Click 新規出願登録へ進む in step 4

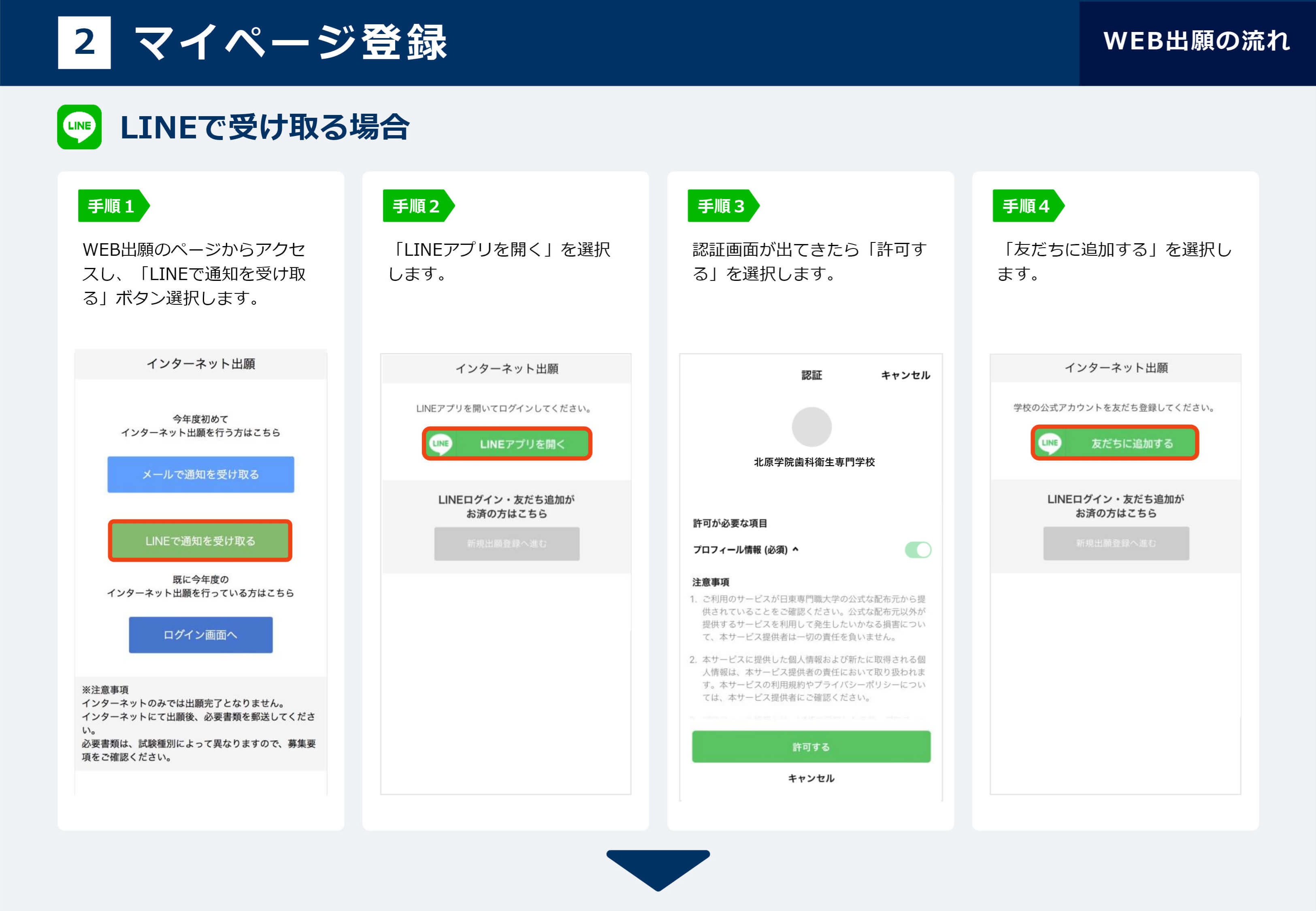(x=1116, y=544)
